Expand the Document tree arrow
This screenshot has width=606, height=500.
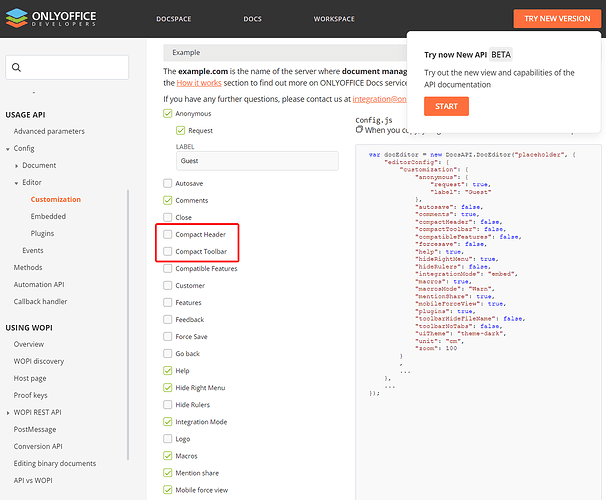click(x=16, y=166)
